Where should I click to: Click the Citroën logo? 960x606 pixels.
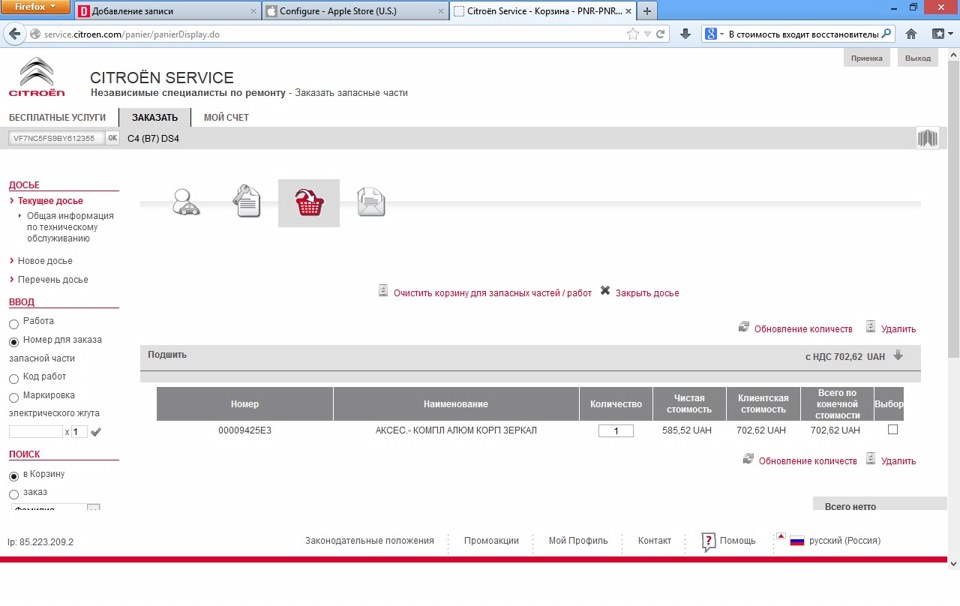click(x=37, y=77)
